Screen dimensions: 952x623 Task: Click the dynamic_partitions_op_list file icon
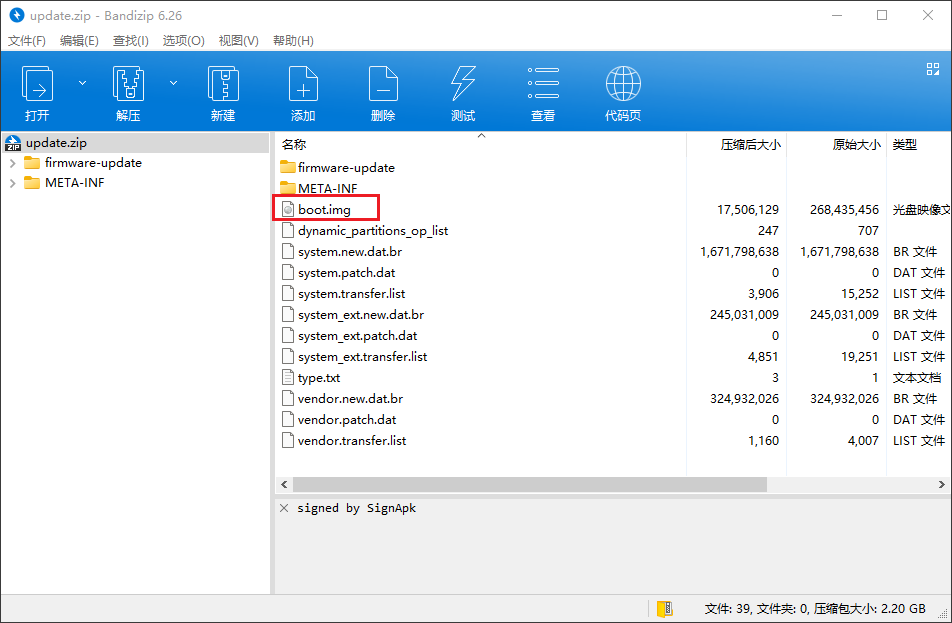coord(288,231)
